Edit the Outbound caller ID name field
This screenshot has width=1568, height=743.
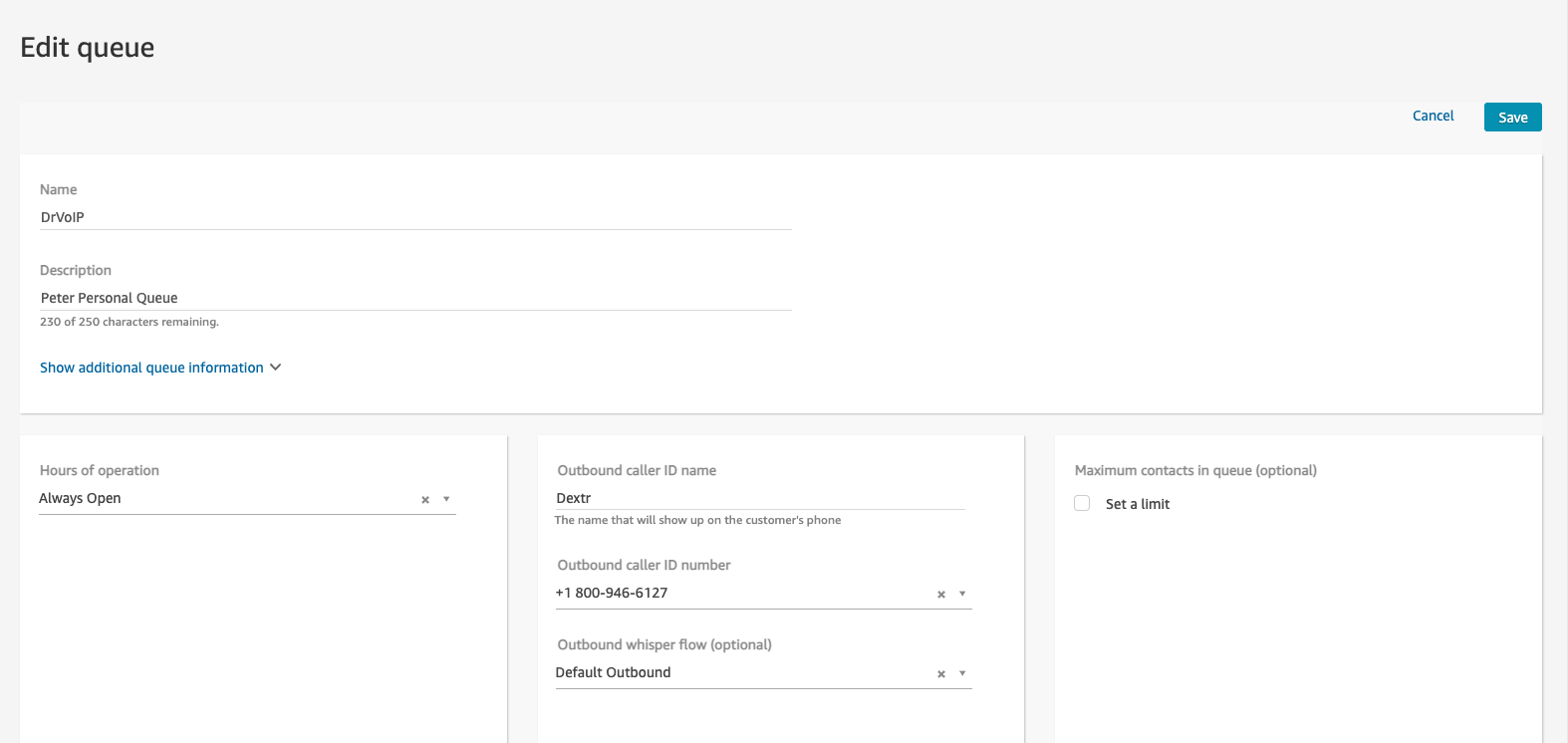pyautogui.click(x=760, y=498)
